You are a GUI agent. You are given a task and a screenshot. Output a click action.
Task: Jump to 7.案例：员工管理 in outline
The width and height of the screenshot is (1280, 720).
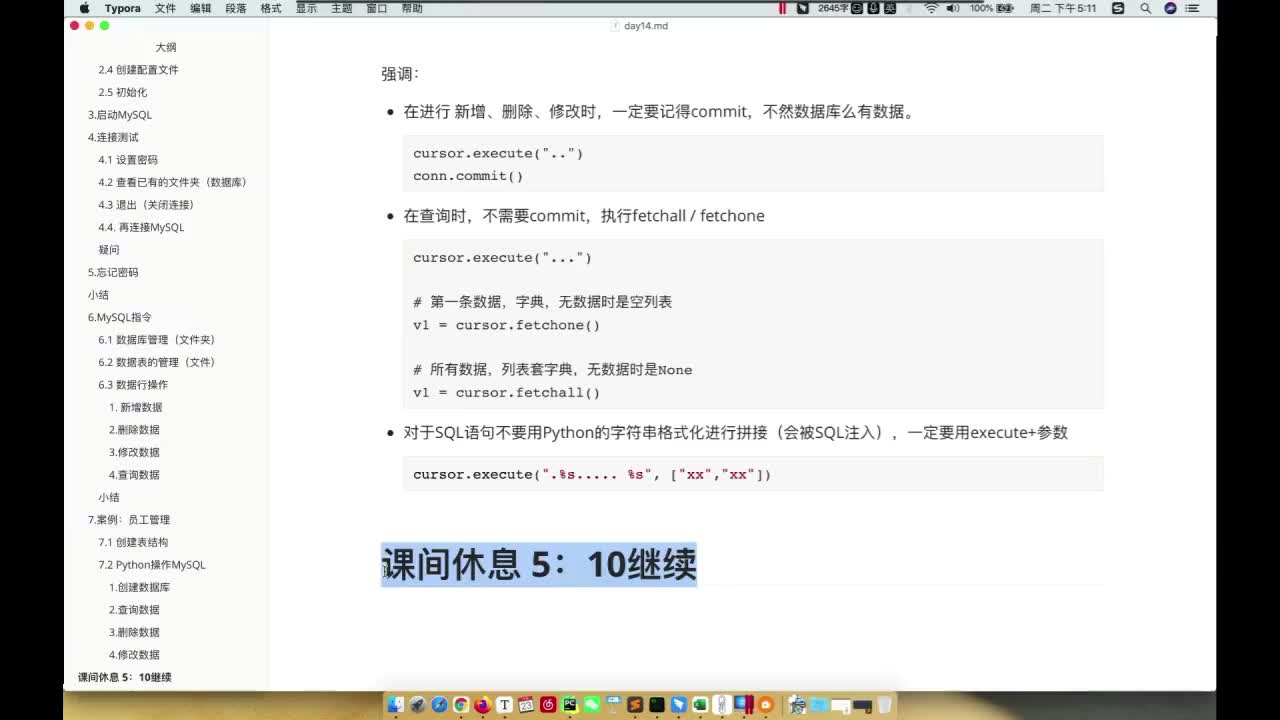pyautogui.click(x=129, y=520)
